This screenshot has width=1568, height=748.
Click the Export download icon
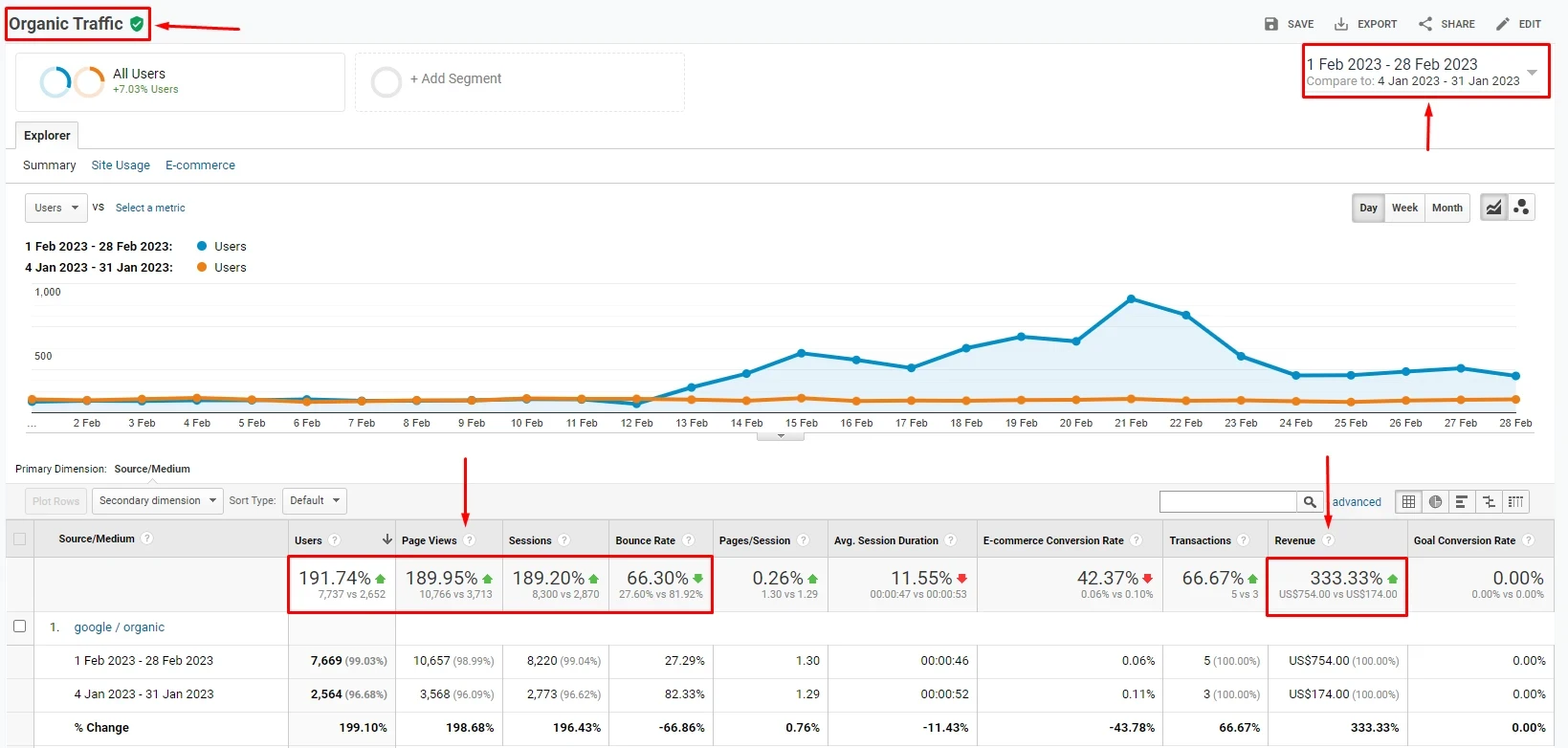tap(1341, 24)
